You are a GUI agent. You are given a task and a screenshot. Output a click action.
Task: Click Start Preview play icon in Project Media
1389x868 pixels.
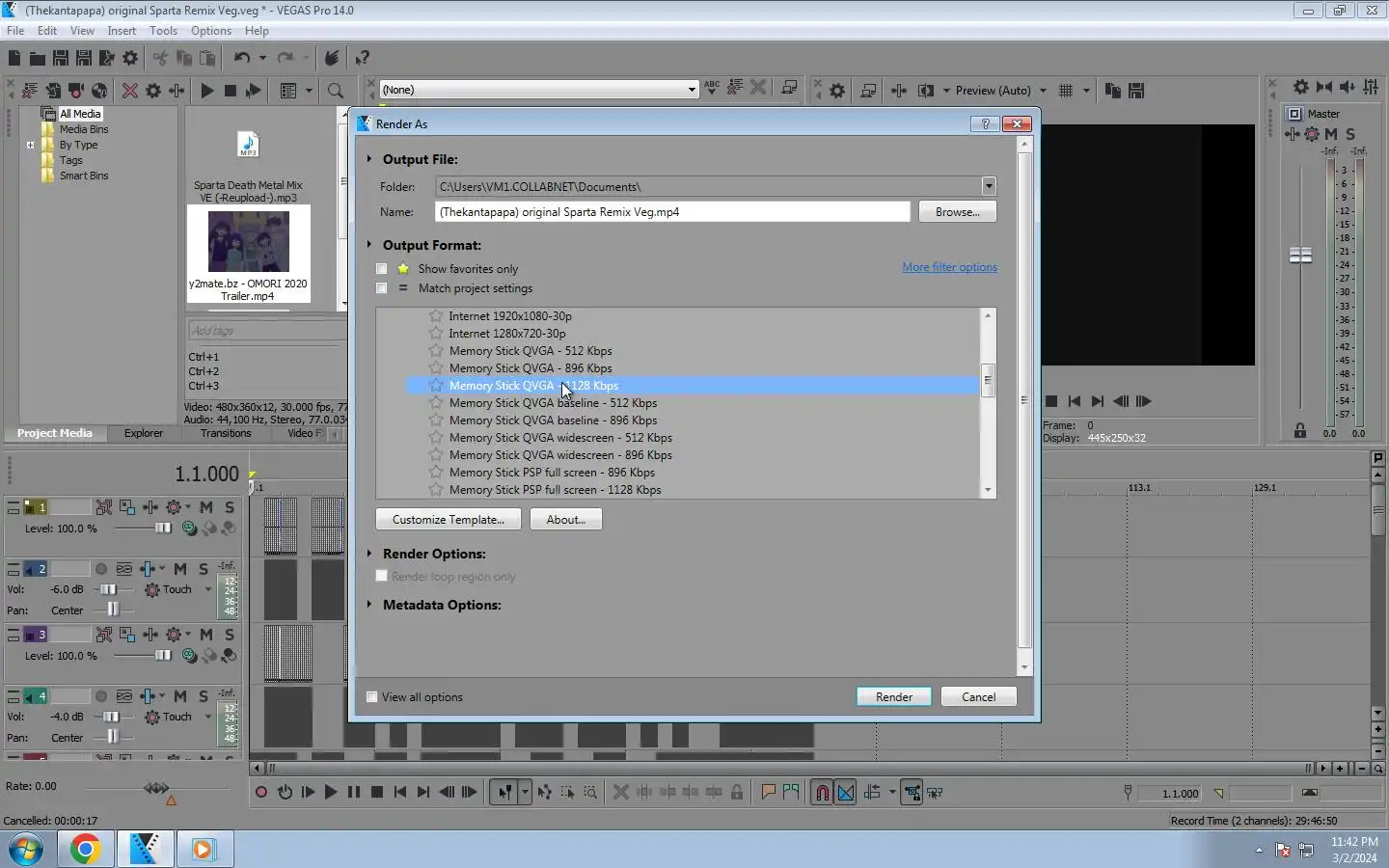(206, 91)
